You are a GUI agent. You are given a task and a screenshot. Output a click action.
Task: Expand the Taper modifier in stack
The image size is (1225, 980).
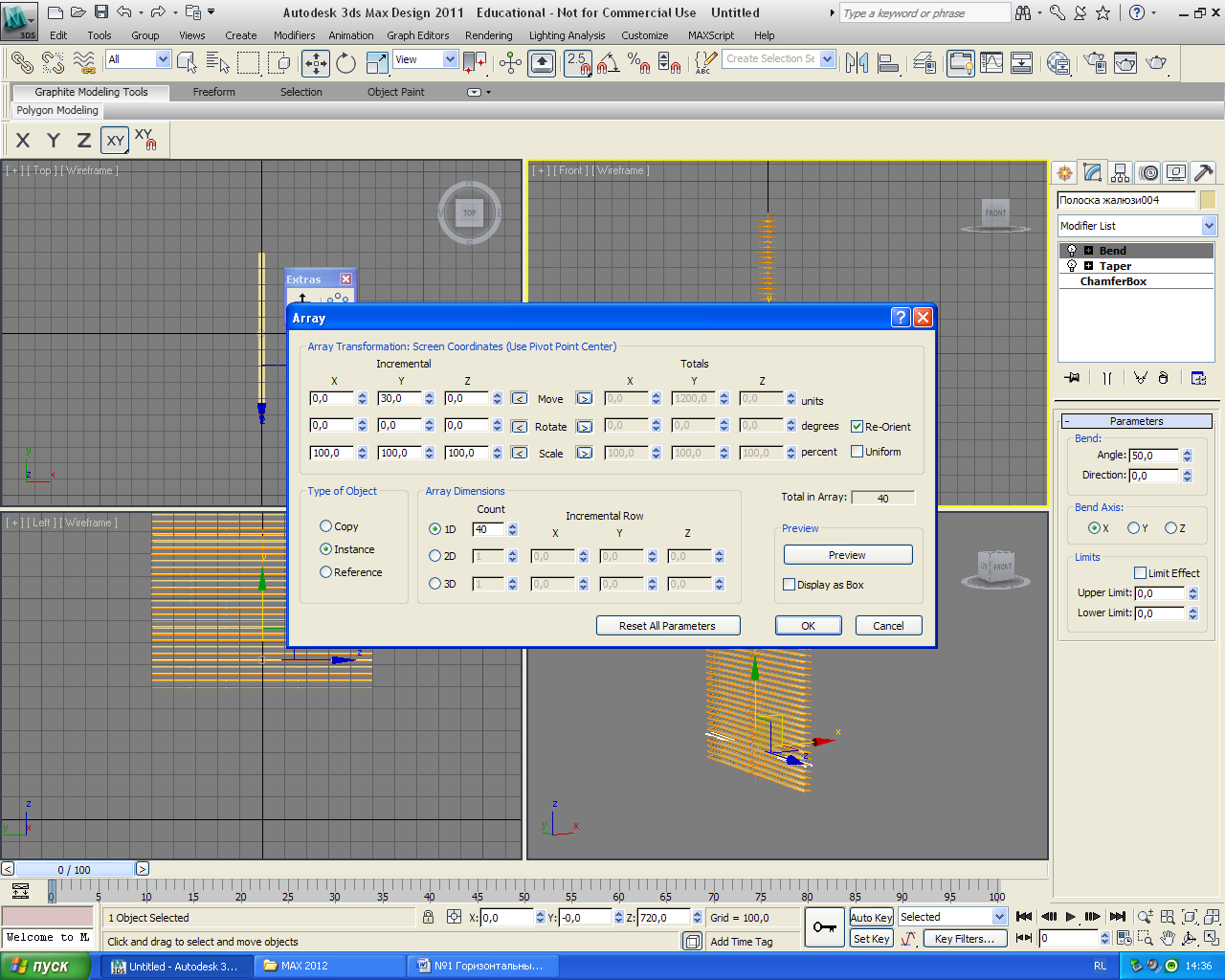point(1088,266)
